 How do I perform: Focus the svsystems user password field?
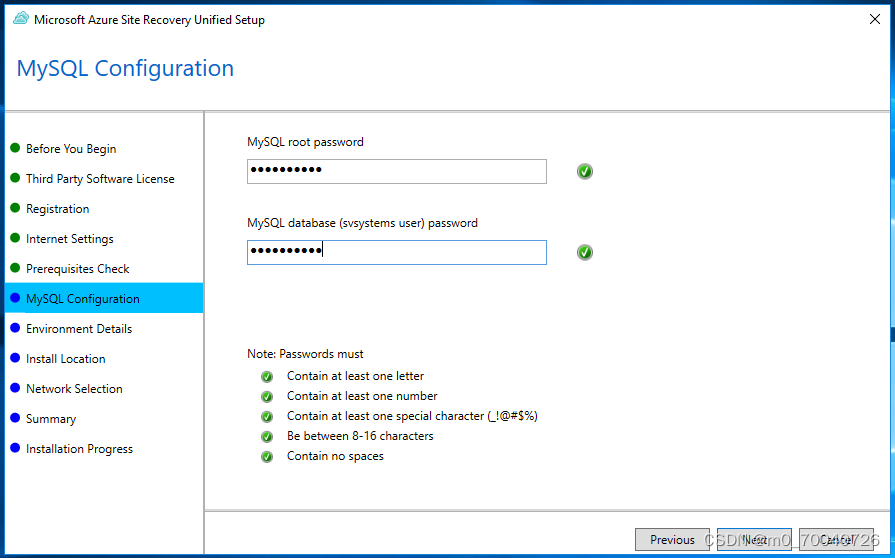(397, 252)
